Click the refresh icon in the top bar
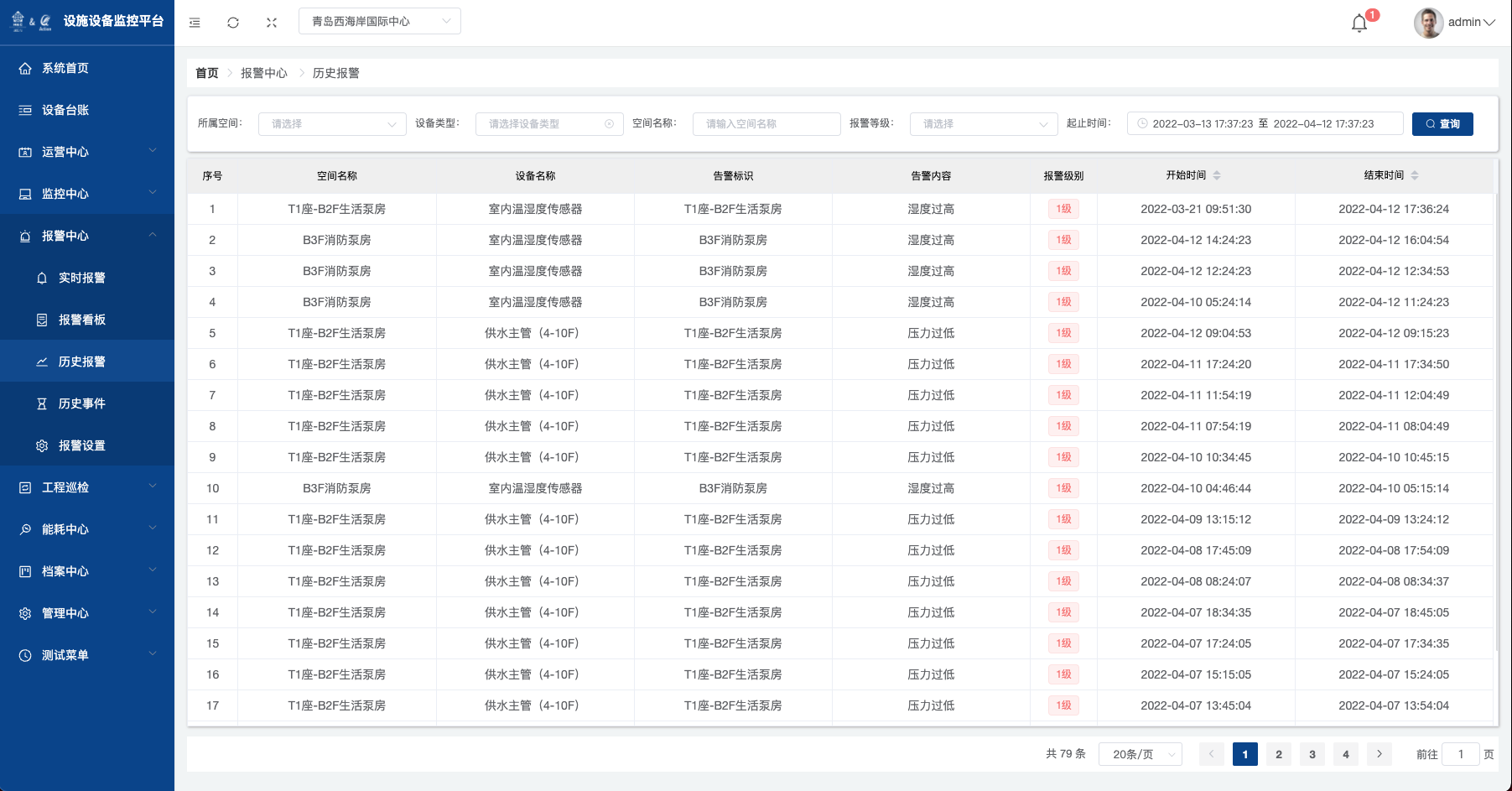This screenshot has width=1512, height=791. click(233, 23)
